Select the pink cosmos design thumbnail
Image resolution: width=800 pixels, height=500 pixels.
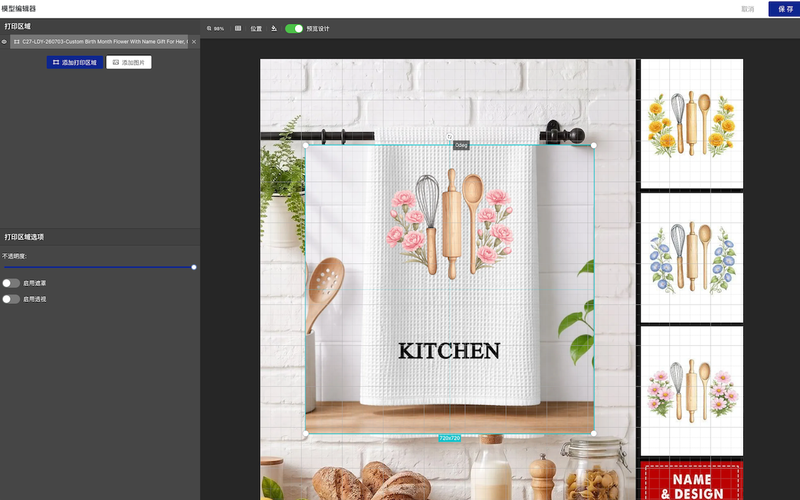(x=692, y=391)
